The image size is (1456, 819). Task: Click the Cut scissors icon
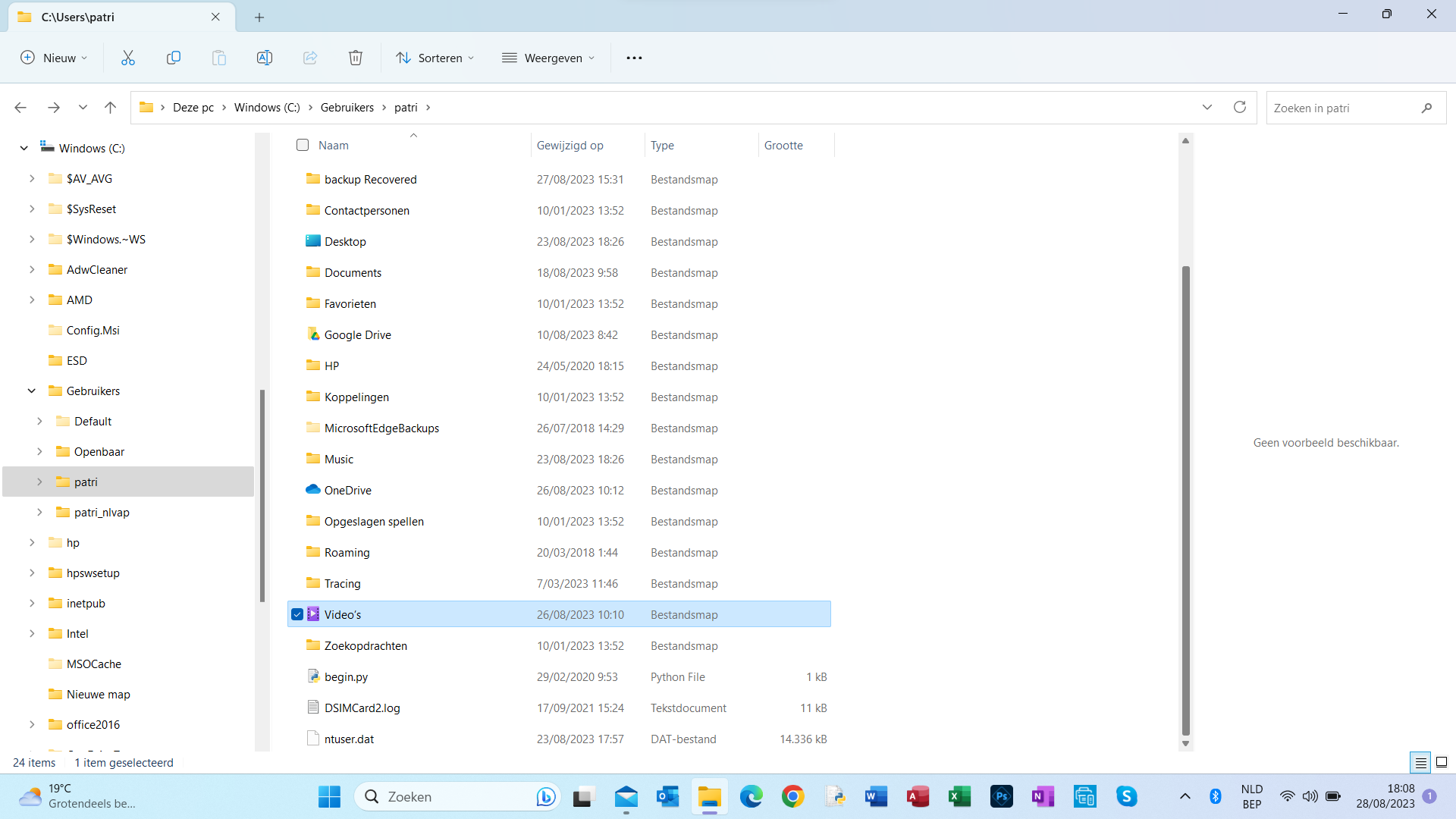(128, 58)
